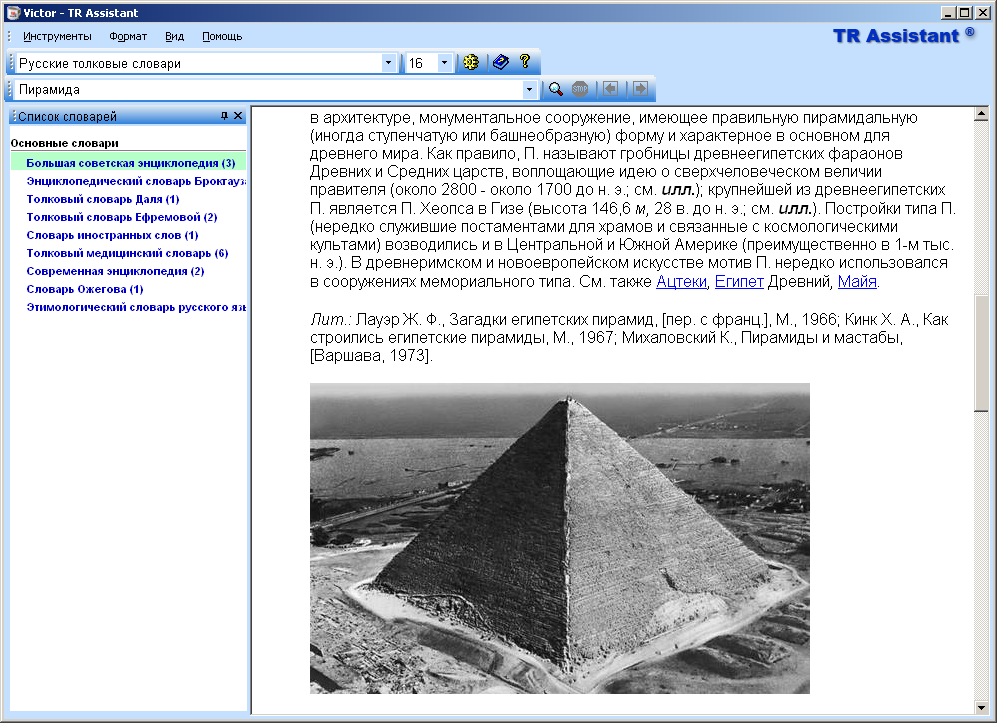Follow the Египет link

click(x=739, y=282)
